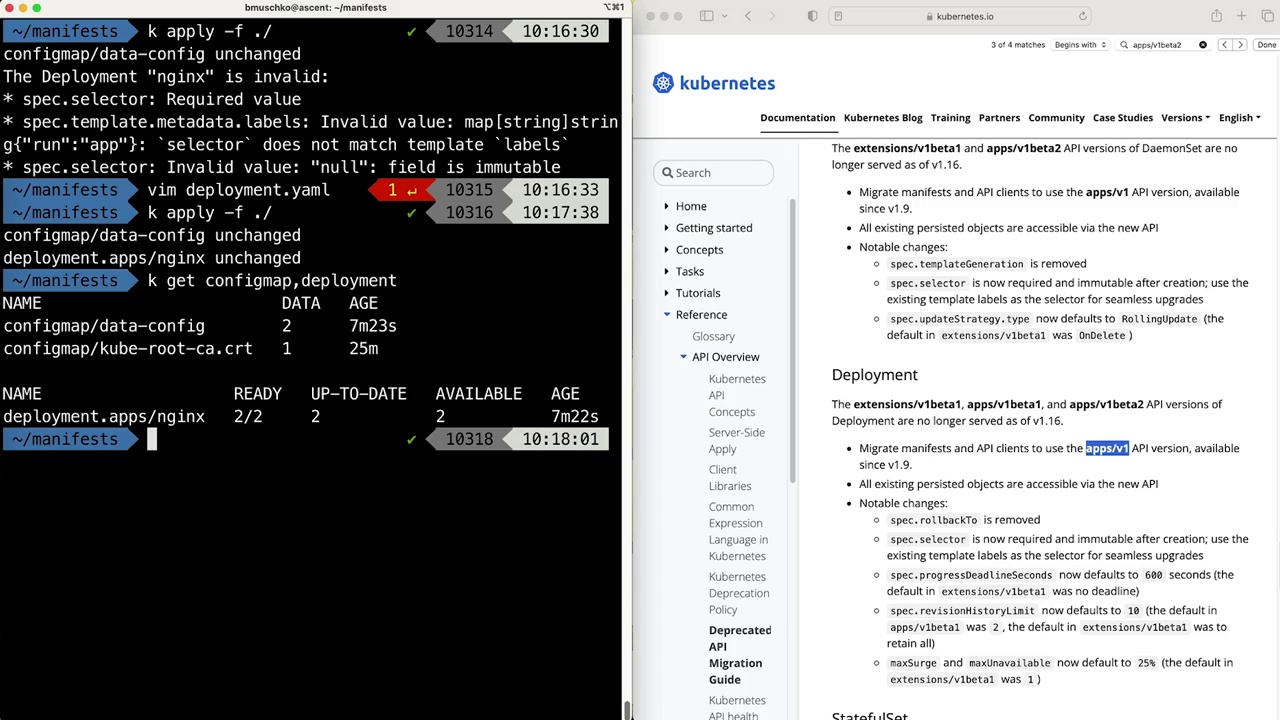
Task: Open the Safari share menu
Action: (x=1216, y=16)
